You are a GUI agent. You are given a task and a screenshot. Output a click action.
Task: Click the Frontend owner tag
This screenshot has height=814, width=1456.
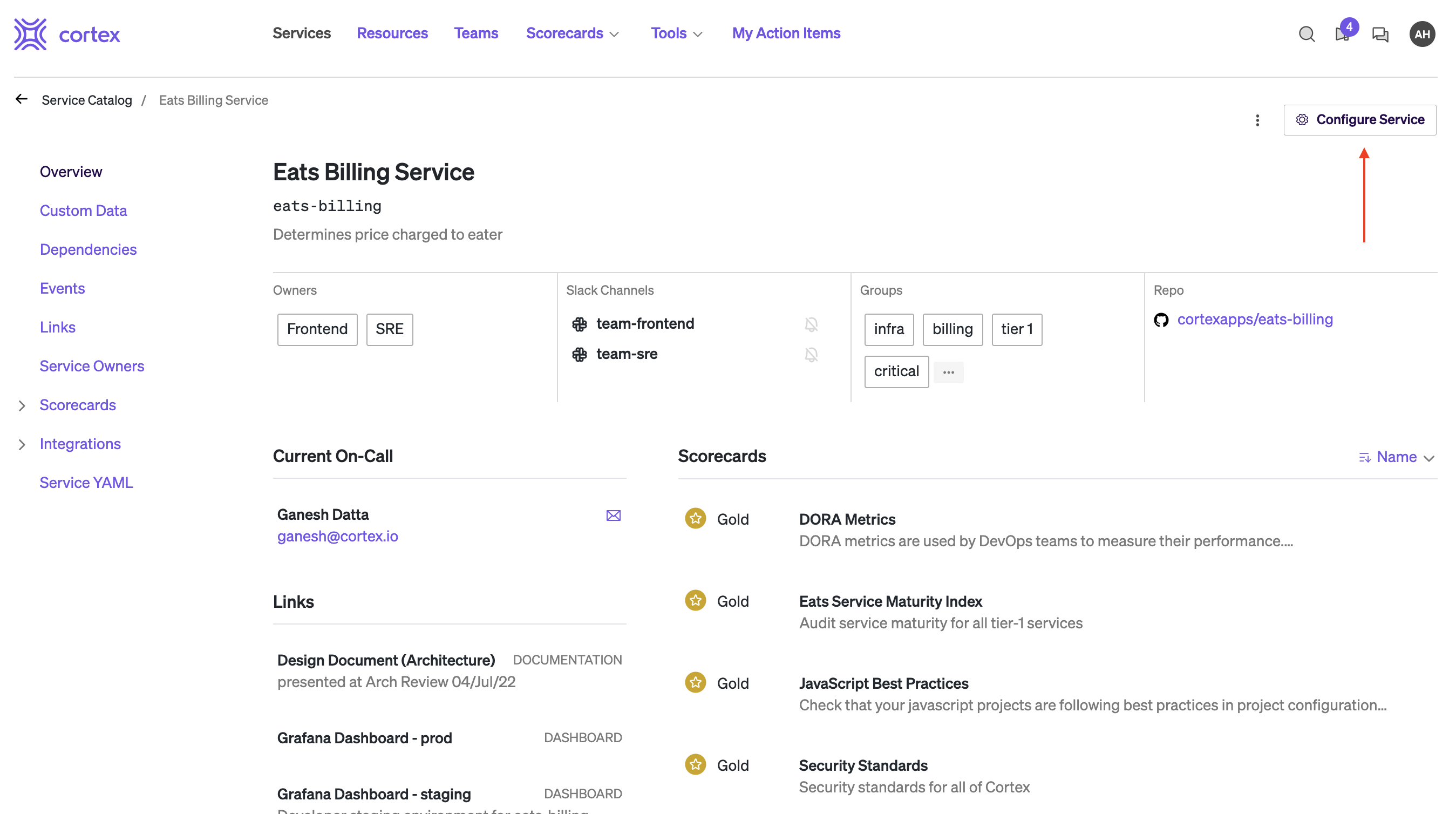coord(317,330)
